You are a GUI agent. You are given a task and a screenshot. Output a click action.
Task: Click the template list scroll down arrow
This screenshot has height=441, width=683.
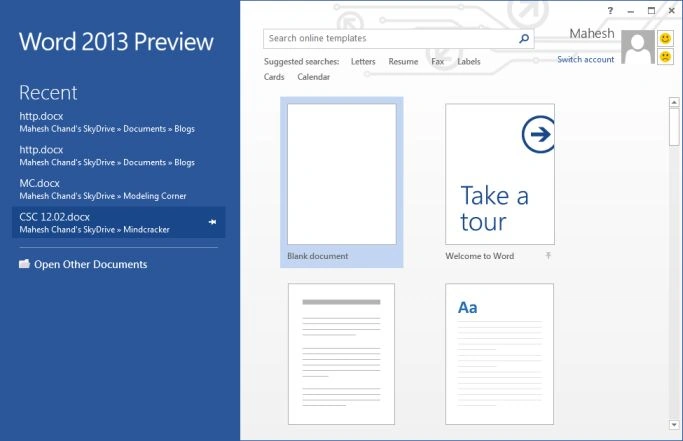[x=674, y=424]
